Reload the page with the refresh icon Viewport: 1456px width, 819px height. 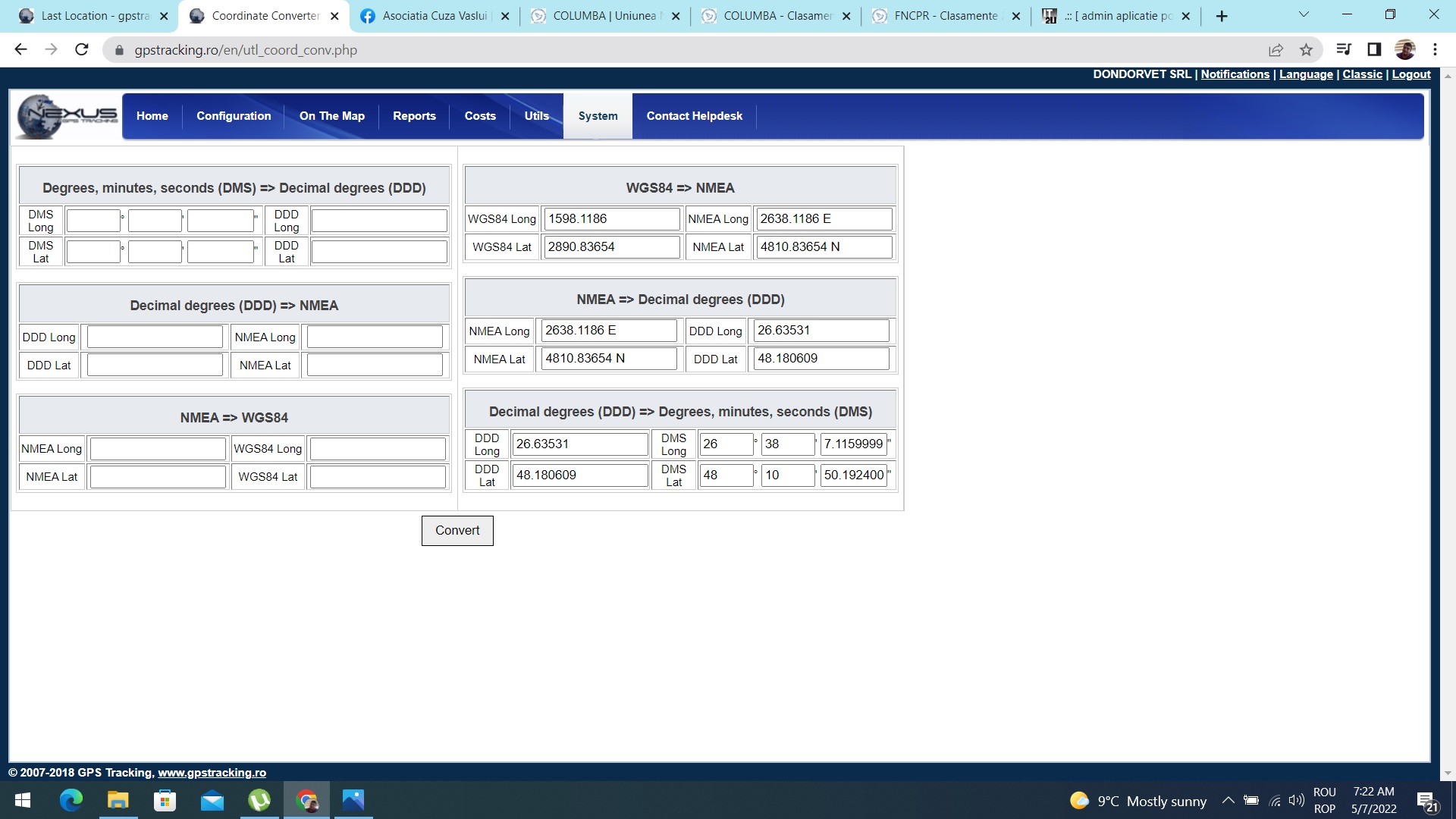coord(82,50)
